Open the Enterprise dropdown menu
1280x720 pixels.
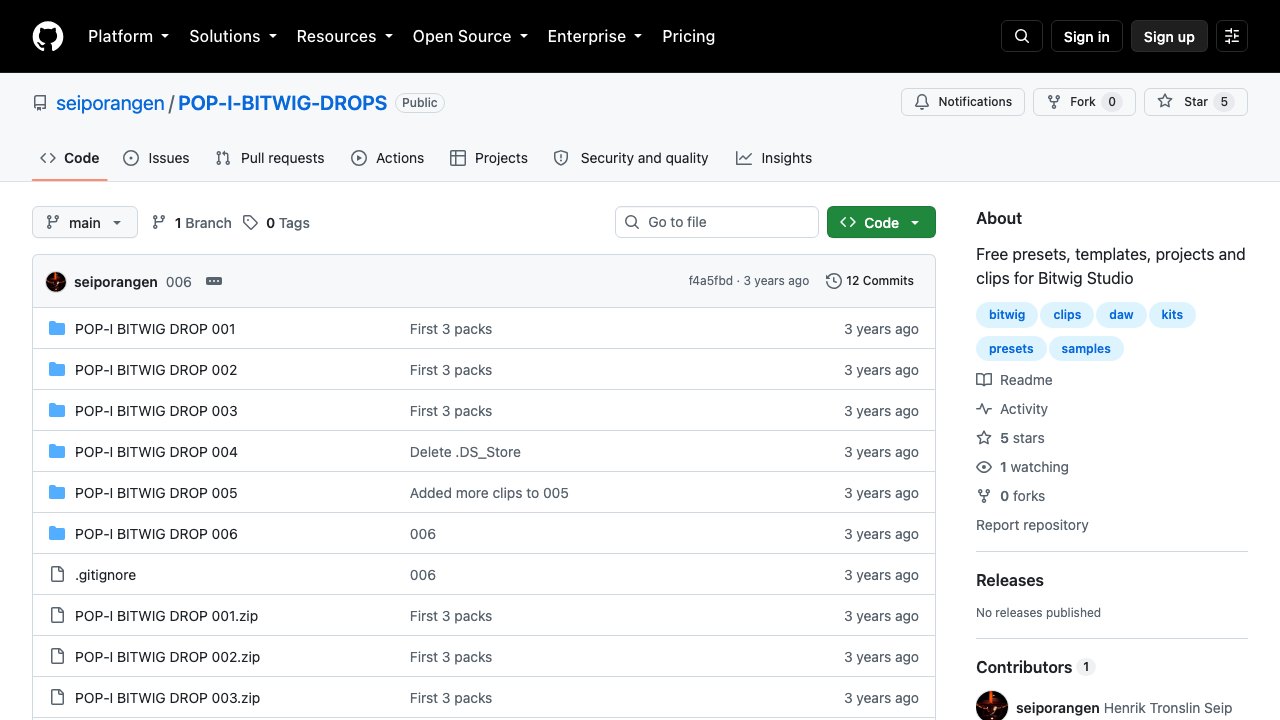click(x=595, y=36)
